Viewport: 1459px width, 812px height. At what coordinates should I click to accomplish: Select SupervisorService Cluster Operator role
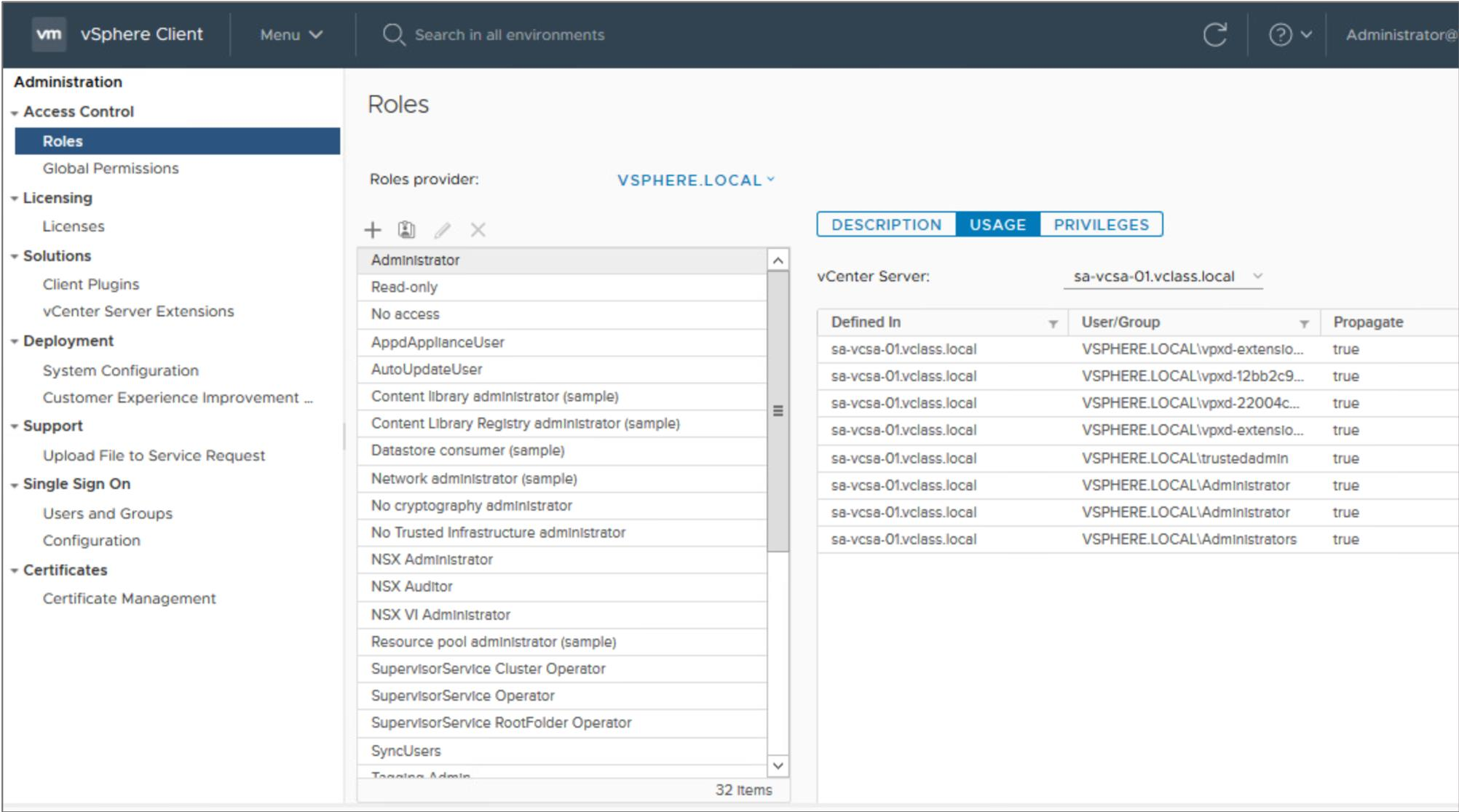tap(561, 669)
